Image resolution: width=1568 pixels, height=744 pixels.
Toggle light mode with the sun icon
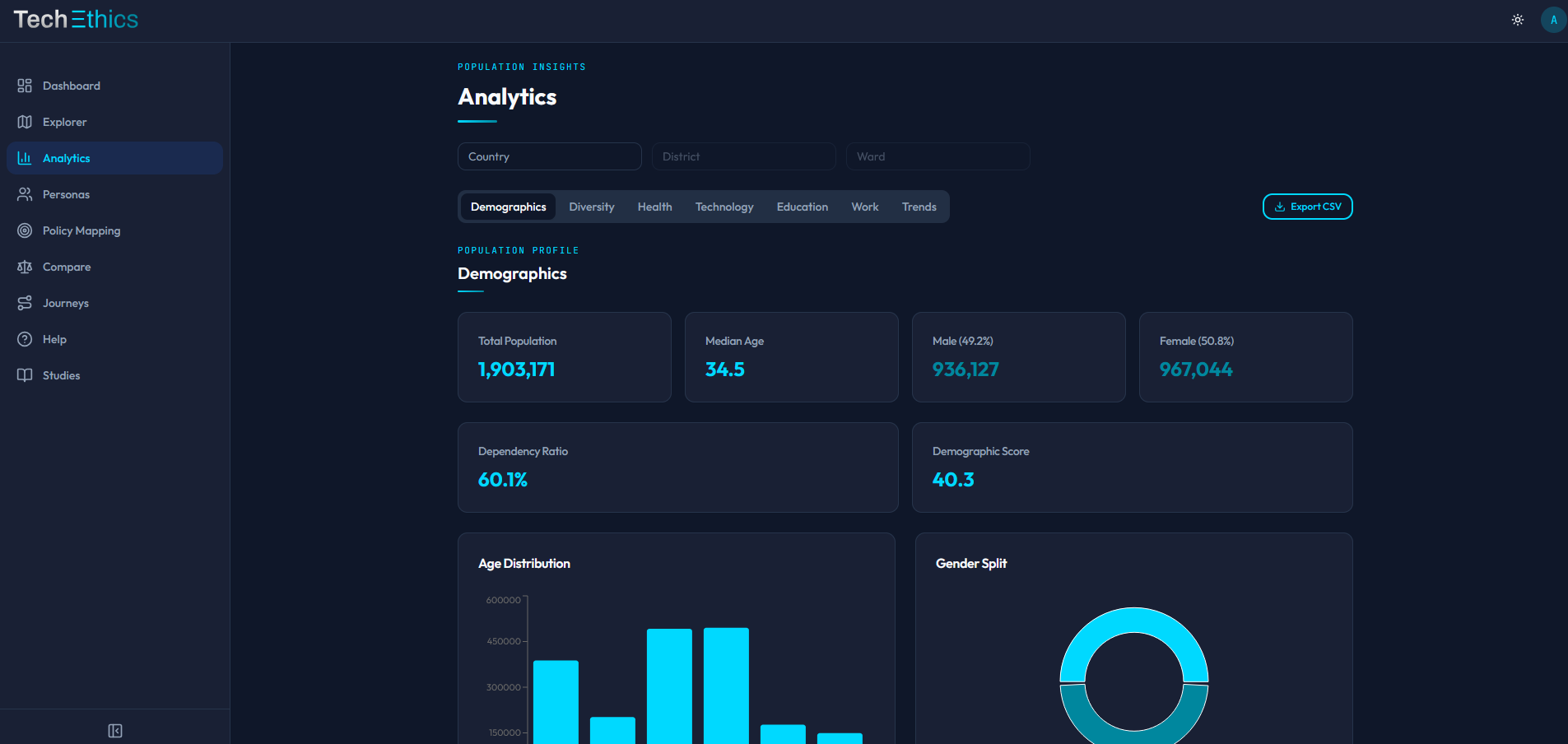point(1517,19)
